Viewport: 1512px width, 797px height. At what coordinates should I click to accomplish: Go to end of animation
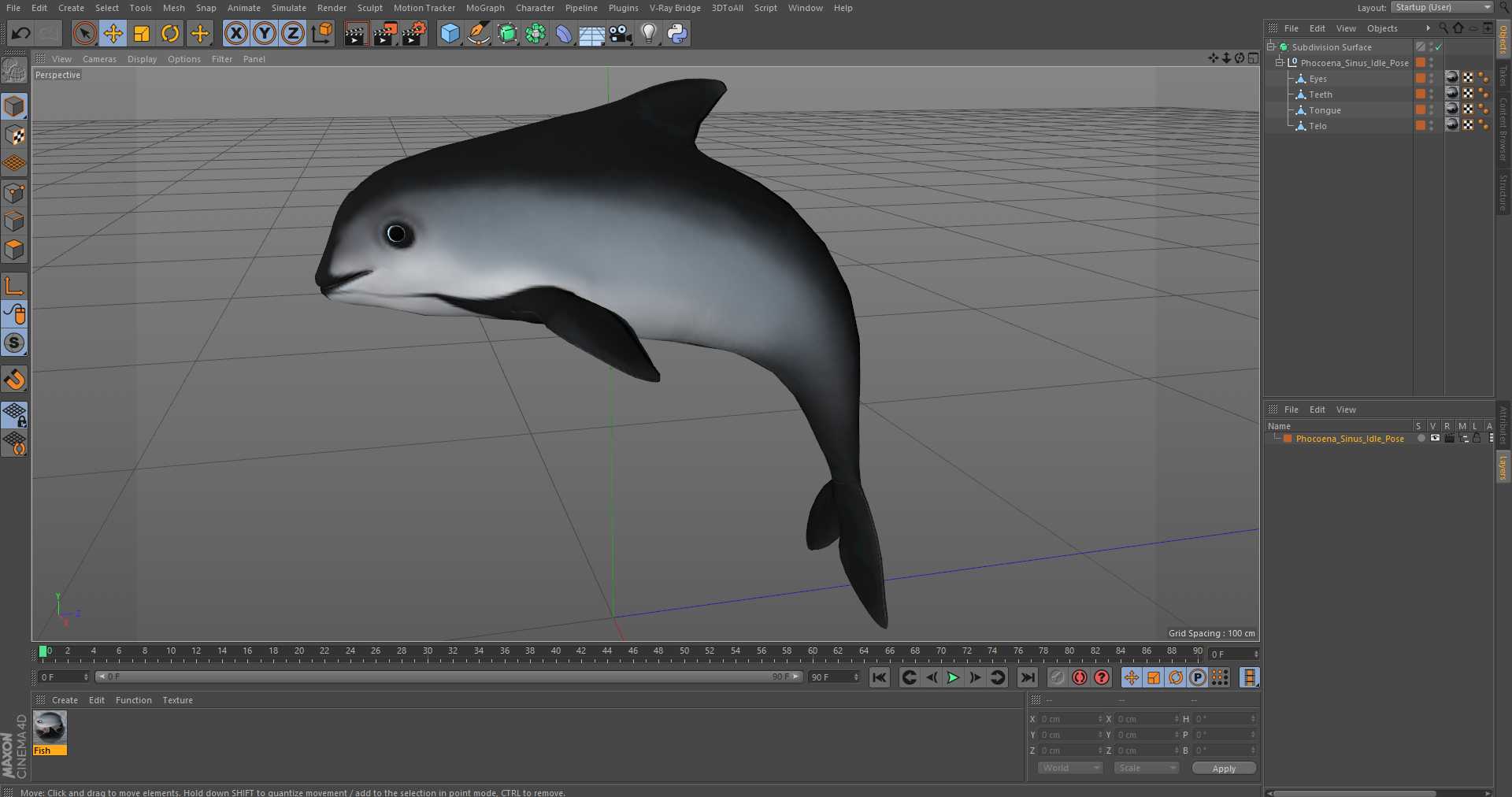[1028, 677]
